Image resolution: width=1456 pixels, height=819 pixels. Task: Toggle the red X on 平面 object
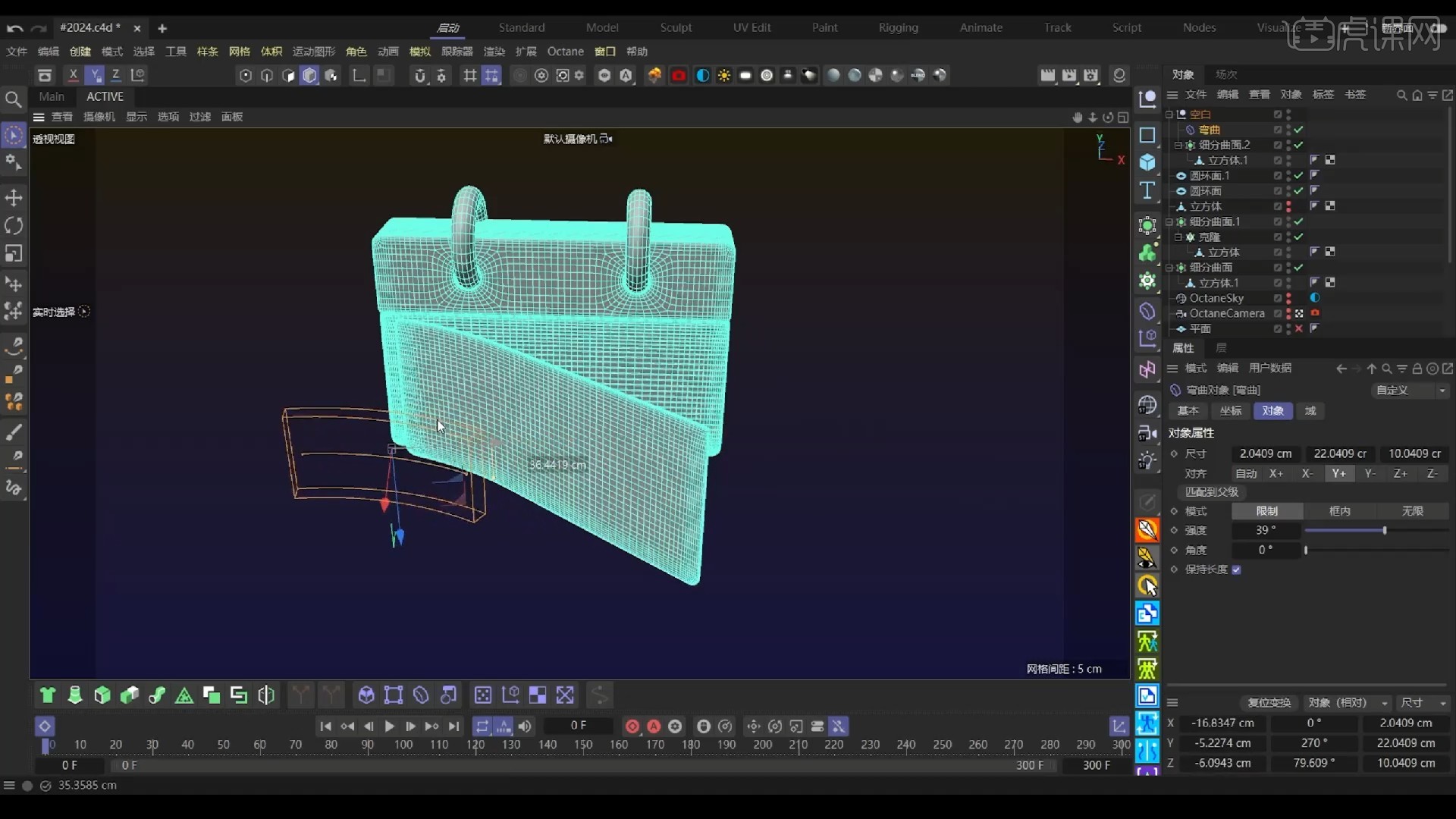click(x=1299, y=329)
